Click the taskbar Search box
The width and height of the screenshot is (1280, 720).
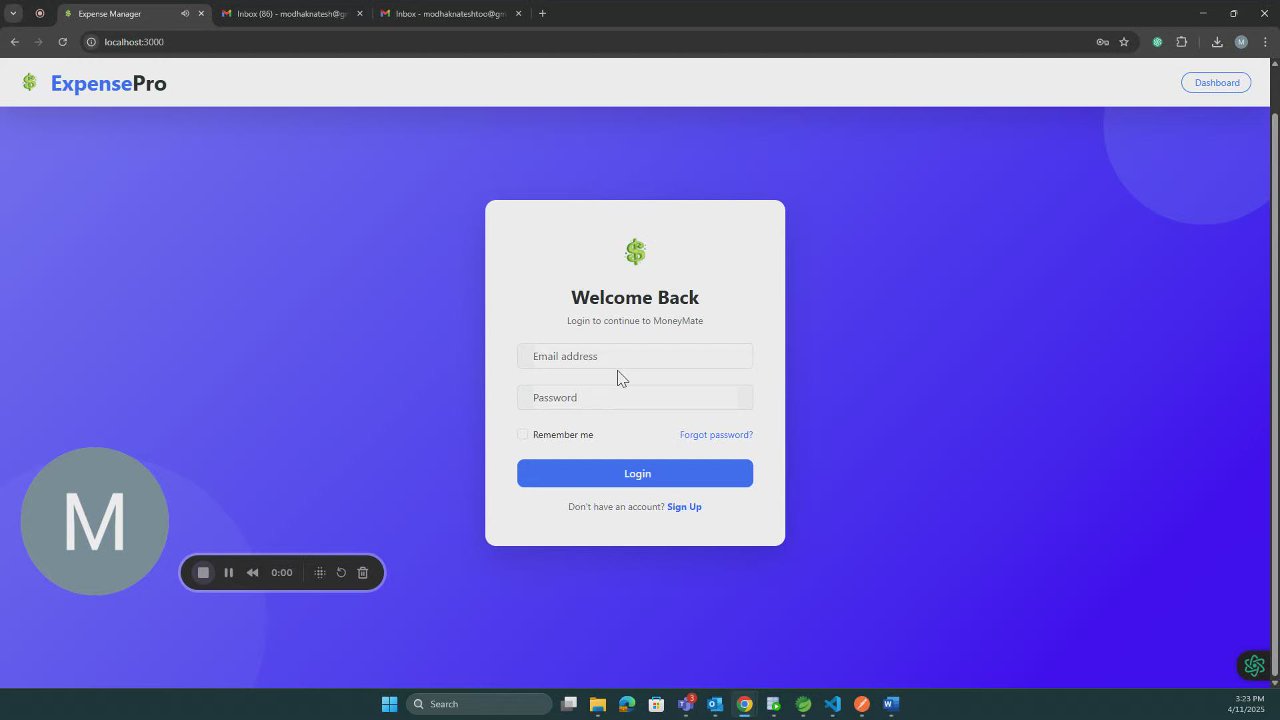coord(479,704)
